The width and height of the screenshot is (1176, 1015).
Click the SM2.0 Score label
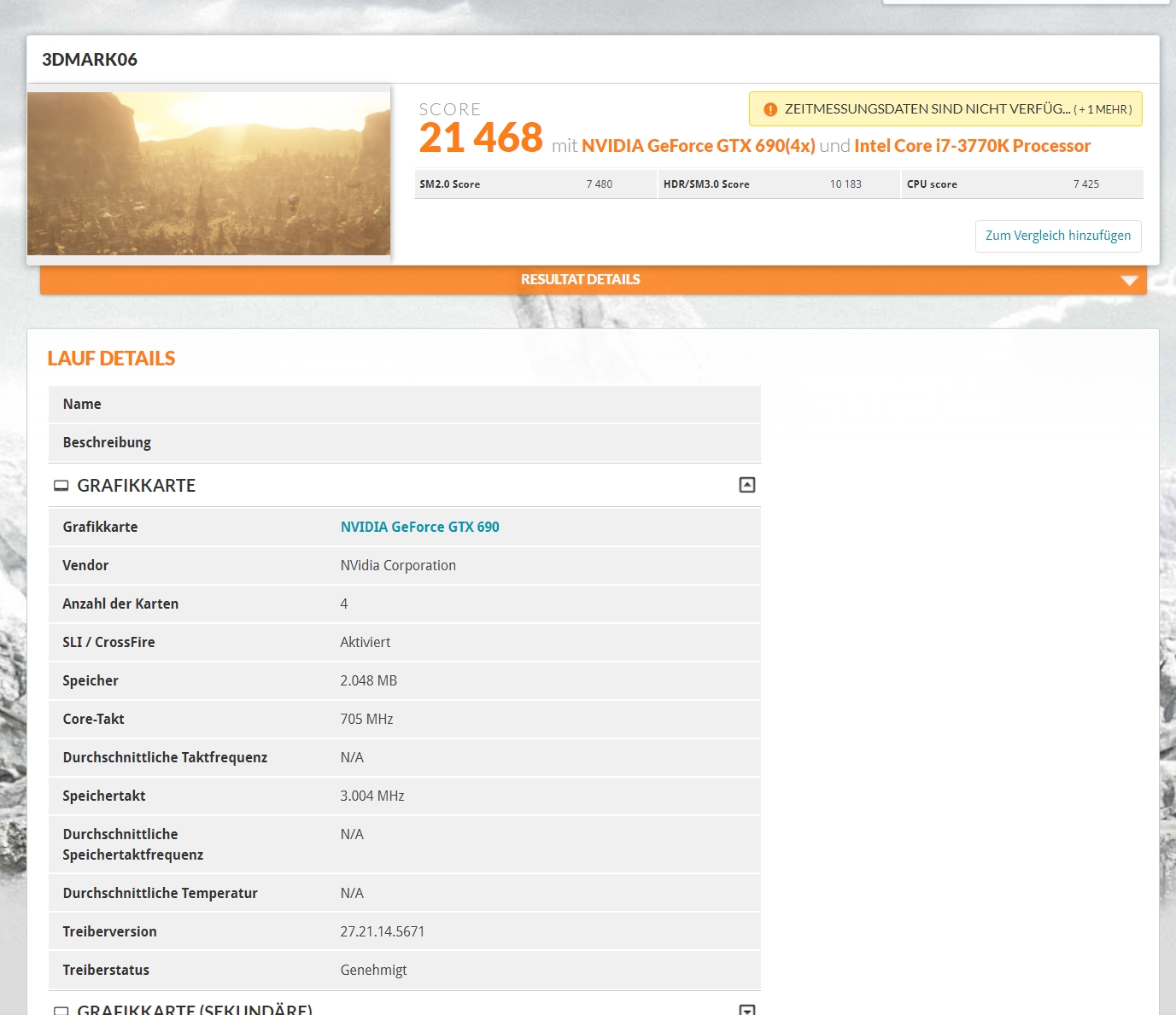450,184
